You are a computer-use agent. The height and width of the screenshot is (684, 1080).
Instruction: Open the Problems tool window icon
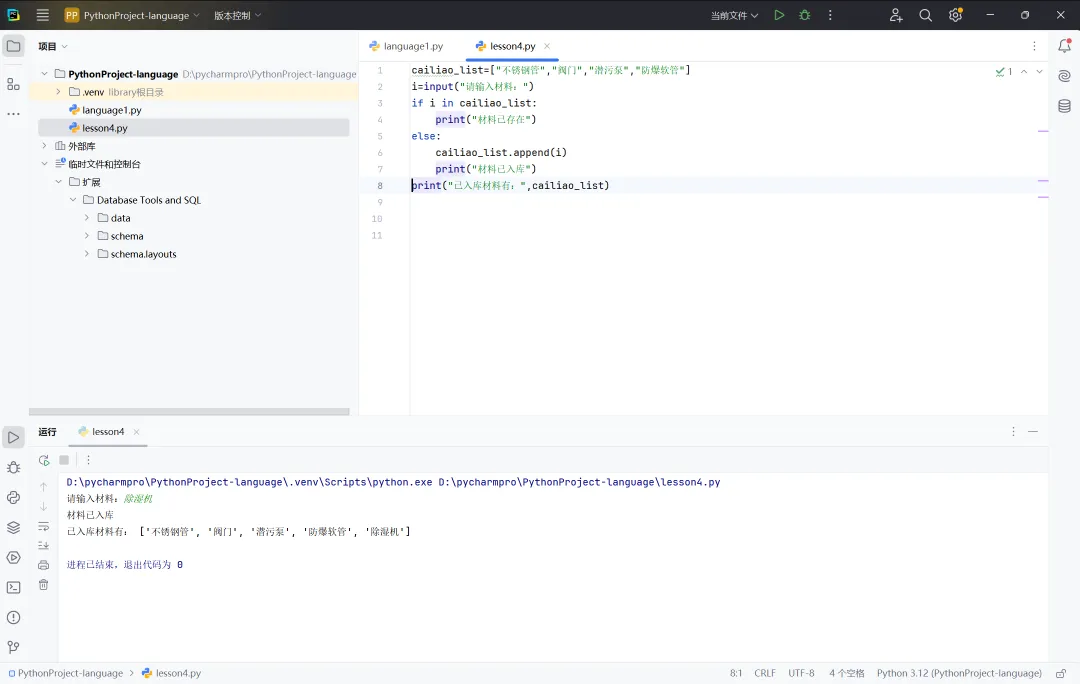13,617
